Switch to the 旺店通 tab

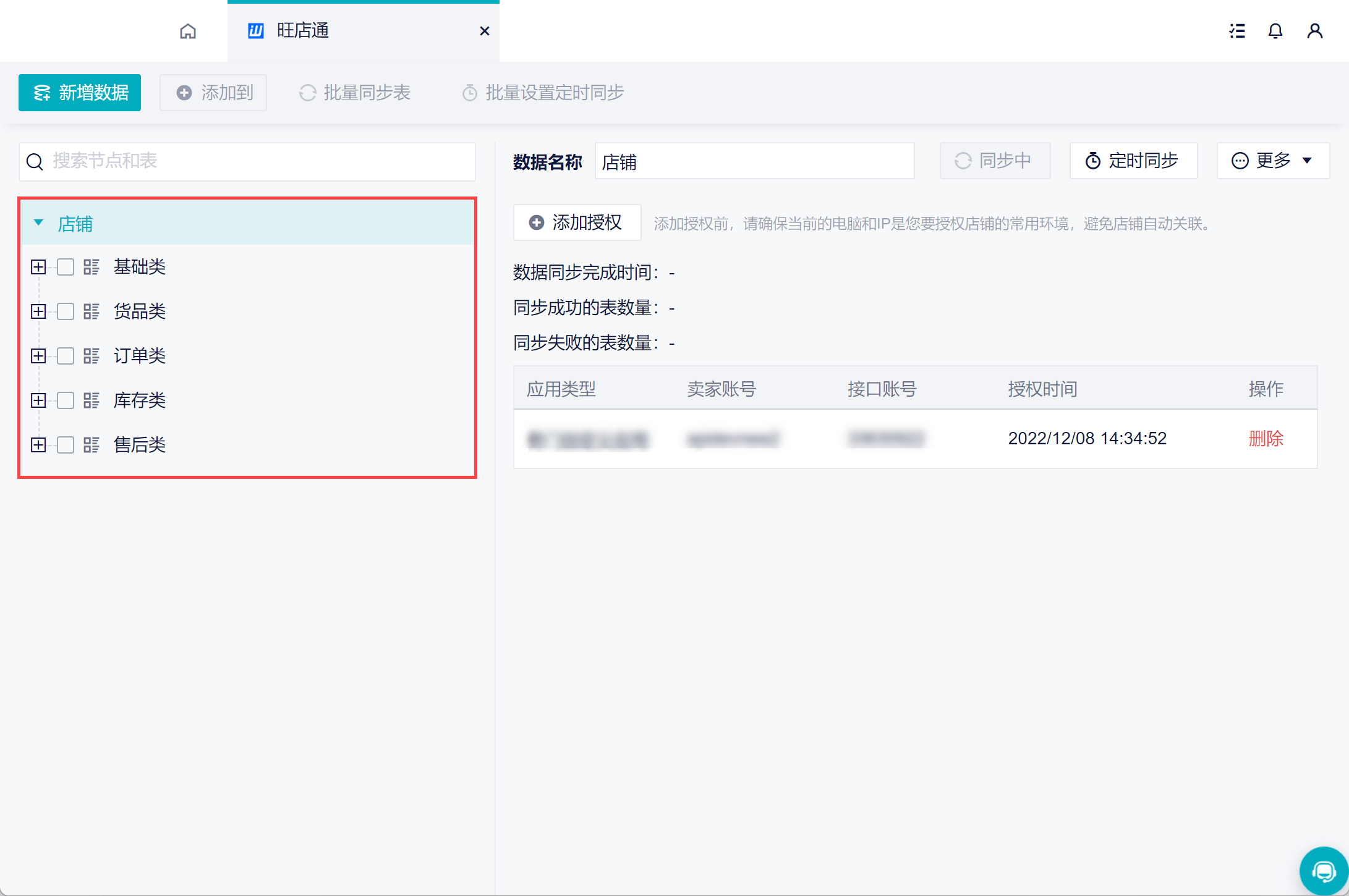303,31
